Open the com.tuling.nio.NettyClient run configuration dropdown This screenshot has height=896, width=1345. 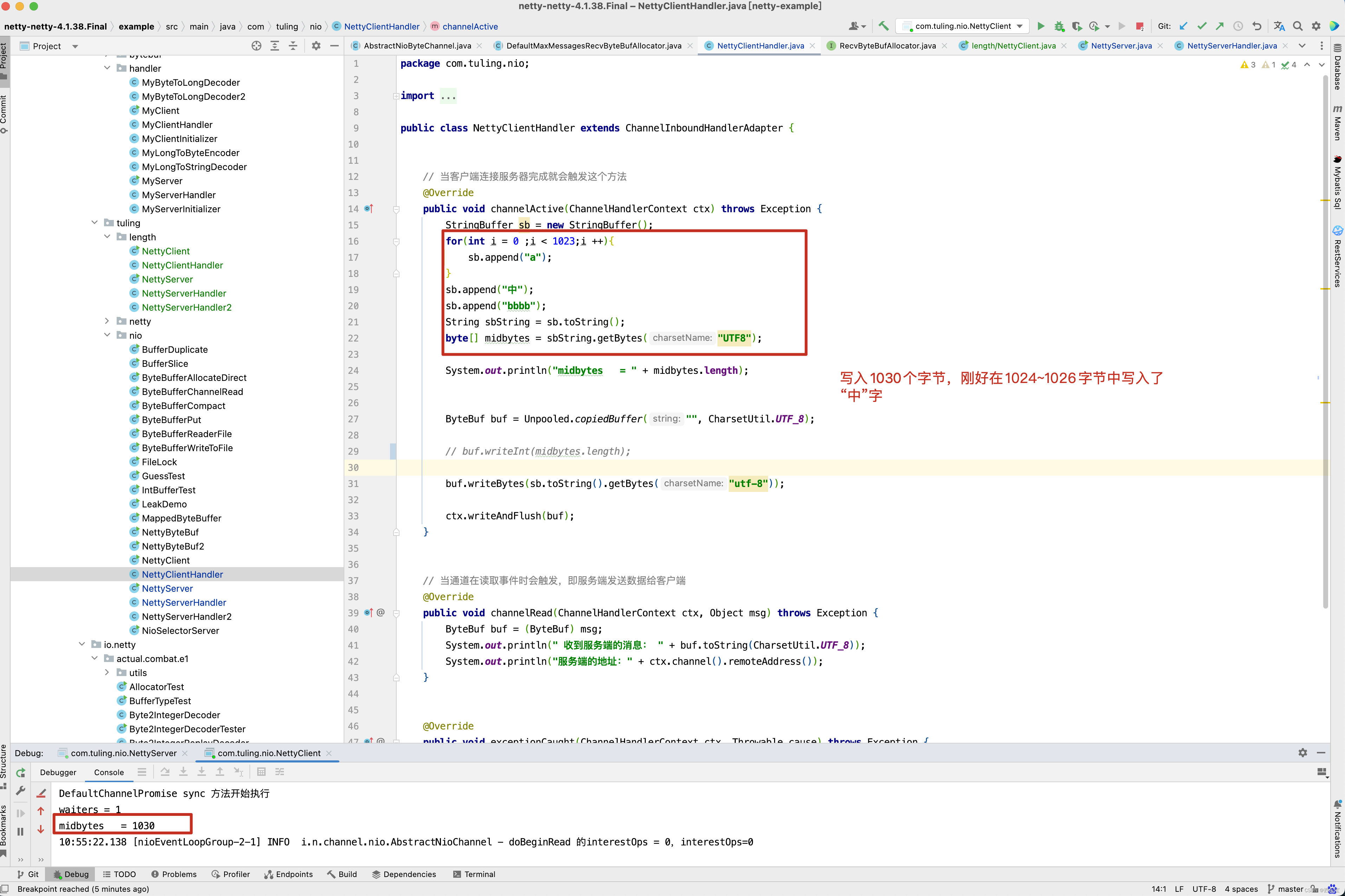(x=966, y=26)
